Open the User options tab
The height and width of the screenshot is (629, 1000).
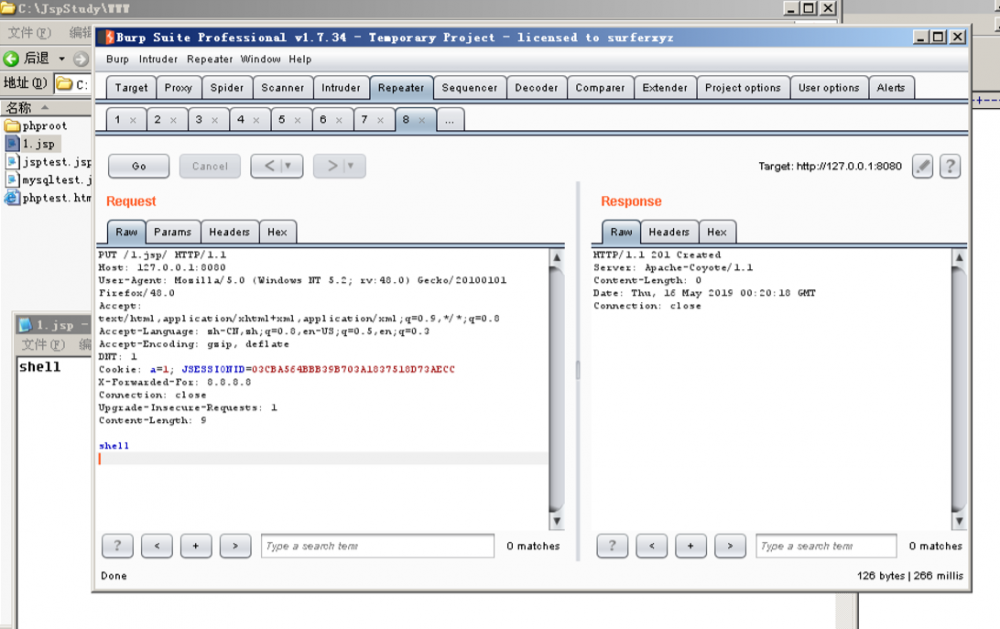tap(829, 88)
